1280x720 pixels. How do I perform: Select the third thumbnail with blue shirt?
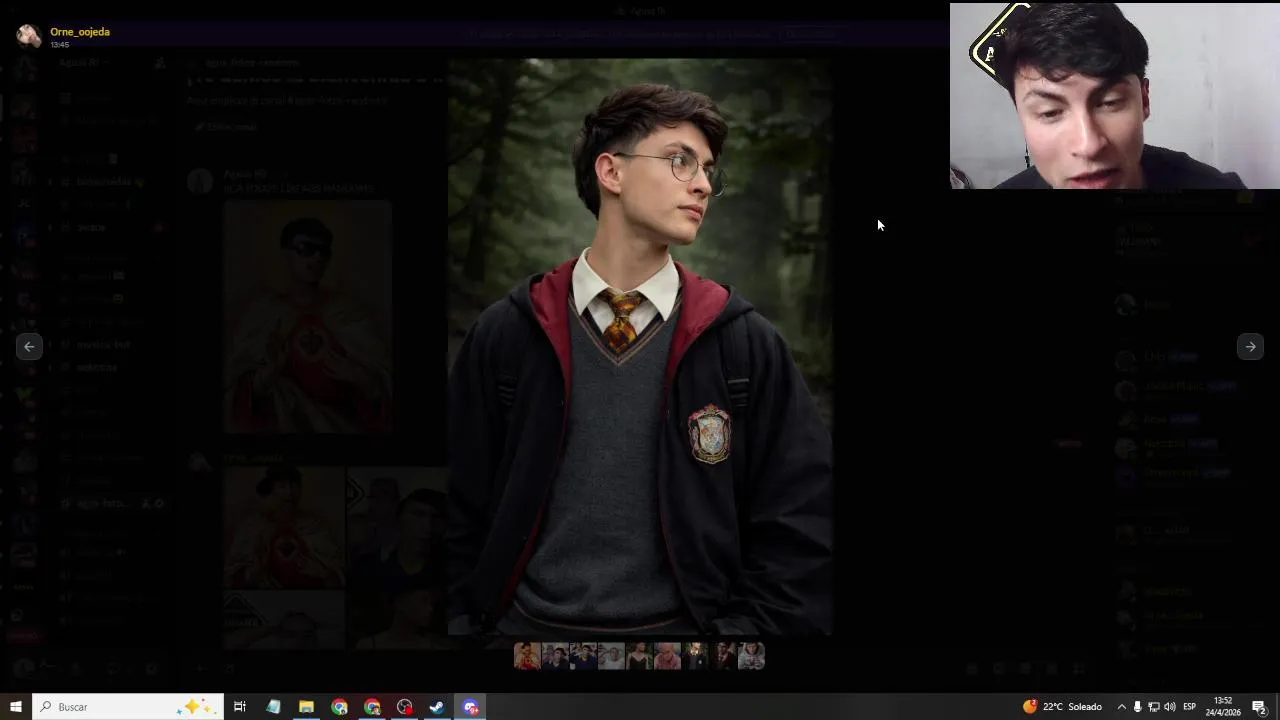coord(583,656)
